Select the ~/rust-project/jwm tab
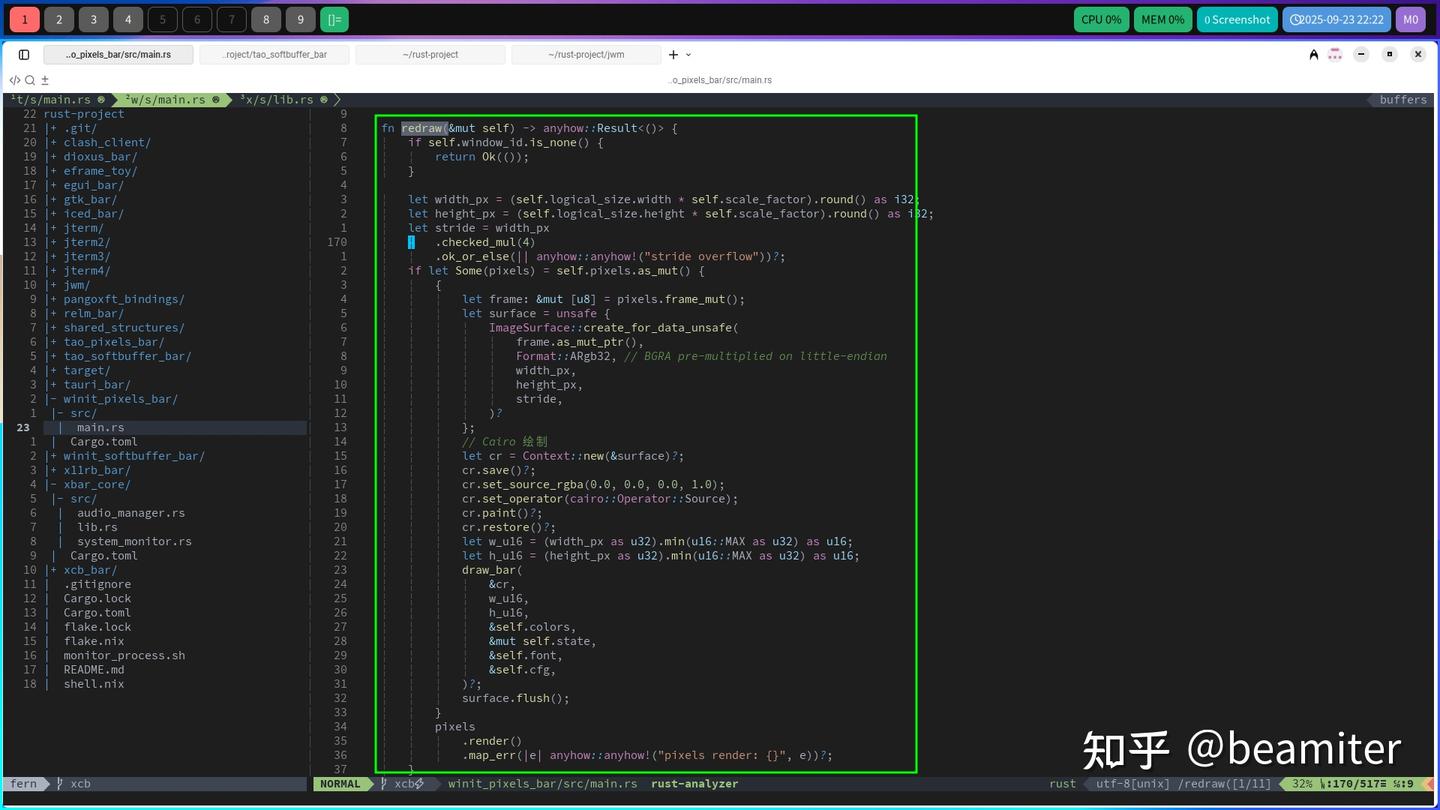This screenshot has width=1440, height=810. pos(585,55)
